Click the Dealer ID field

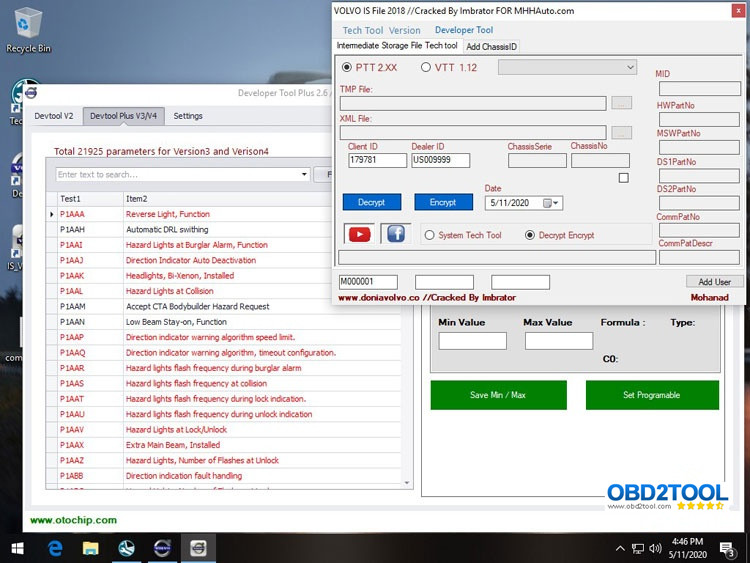click(441, 160)
